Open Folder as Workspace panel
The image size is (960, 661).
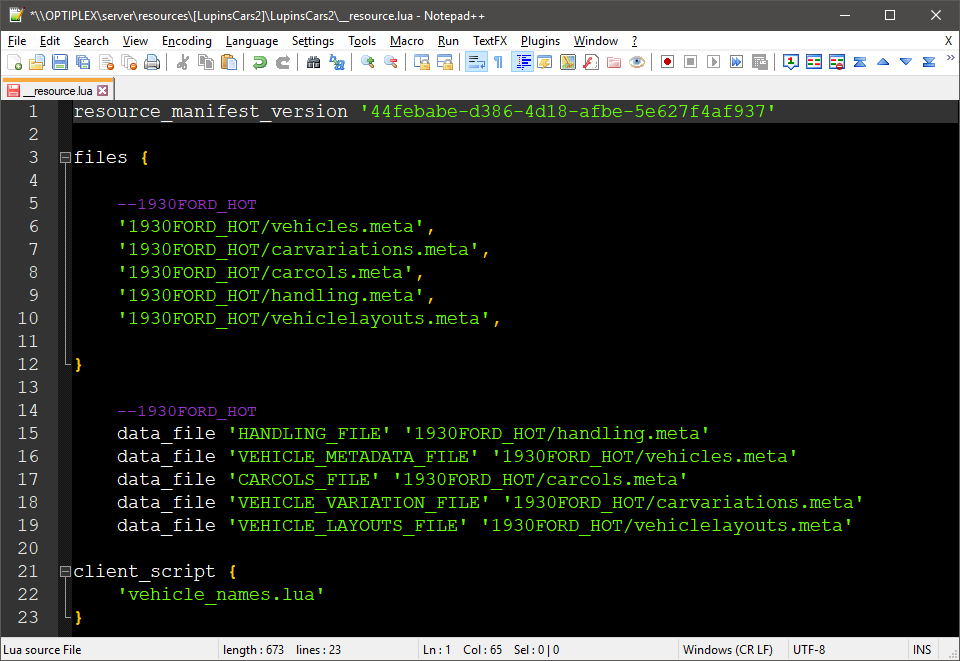pyautogui.click(x=614, y=62)
